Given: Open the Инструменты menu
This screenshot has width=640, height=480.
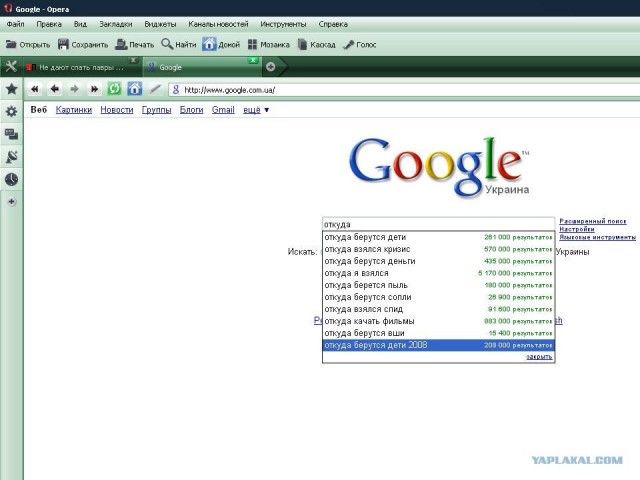Looking at the screenshot, I should [x=283, y=24].
